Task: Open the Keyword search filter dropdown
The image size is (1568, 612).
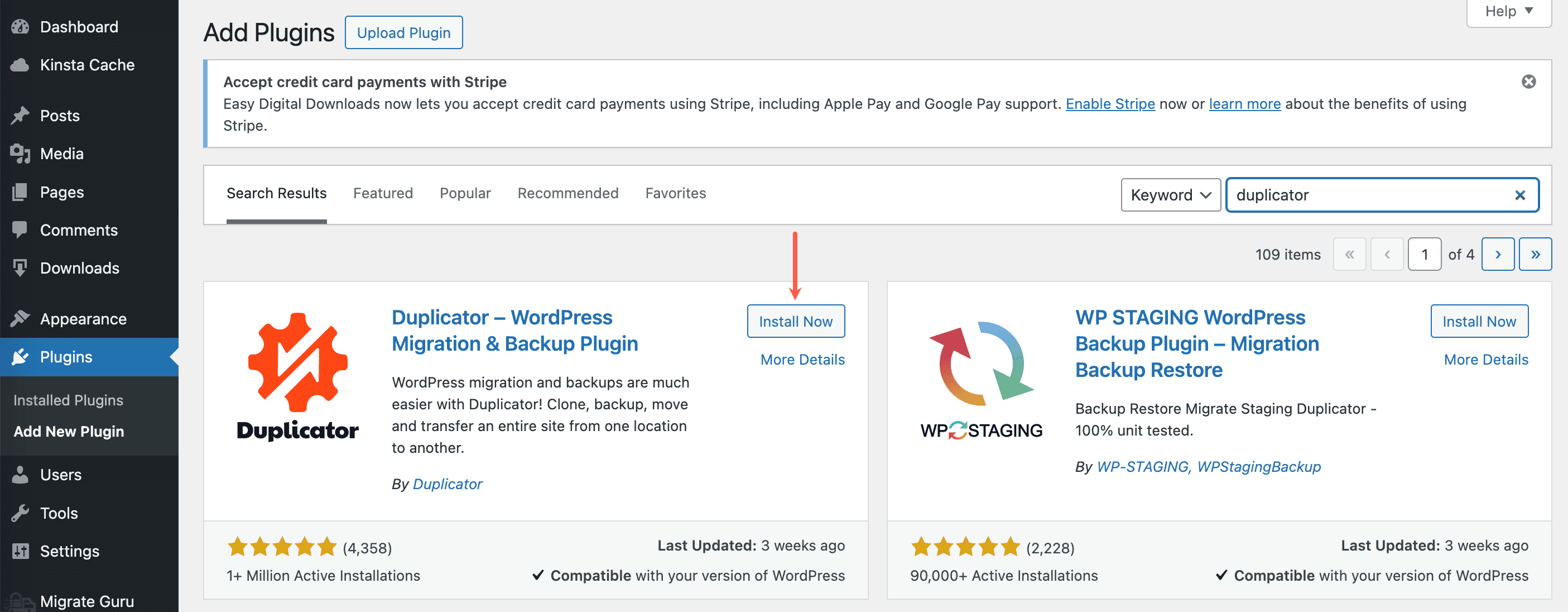Action: (1170, 195)
